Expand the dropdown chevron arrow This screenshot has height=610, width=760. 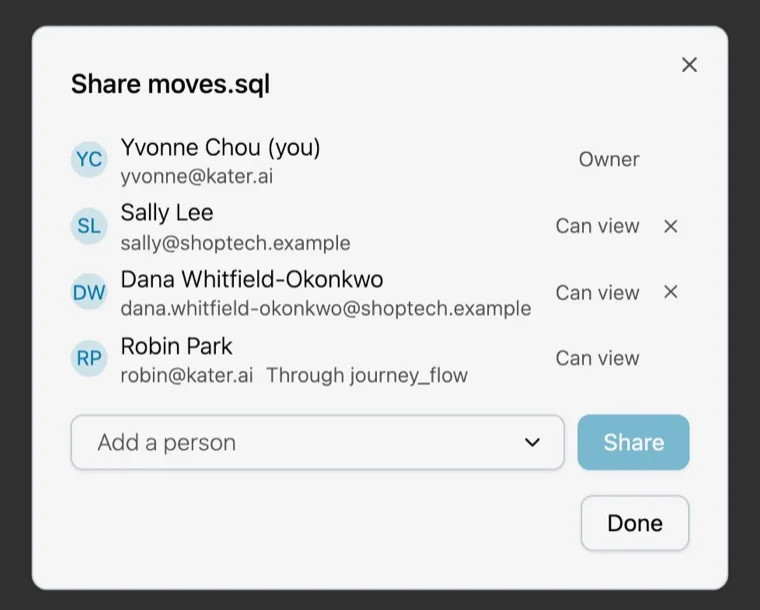(x=532, y=442)
